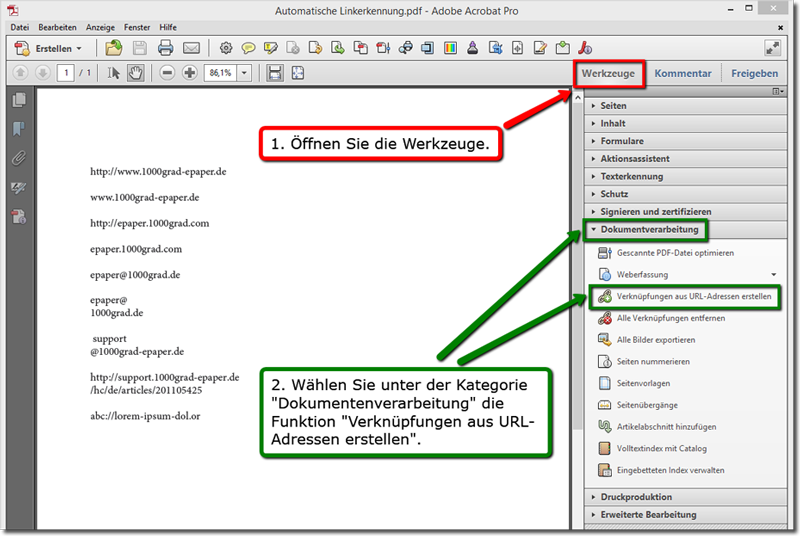Switch to the Freigeben pane
Viewport: 800px width, 536px height.
pyautogui.click(x=755, y=73)
